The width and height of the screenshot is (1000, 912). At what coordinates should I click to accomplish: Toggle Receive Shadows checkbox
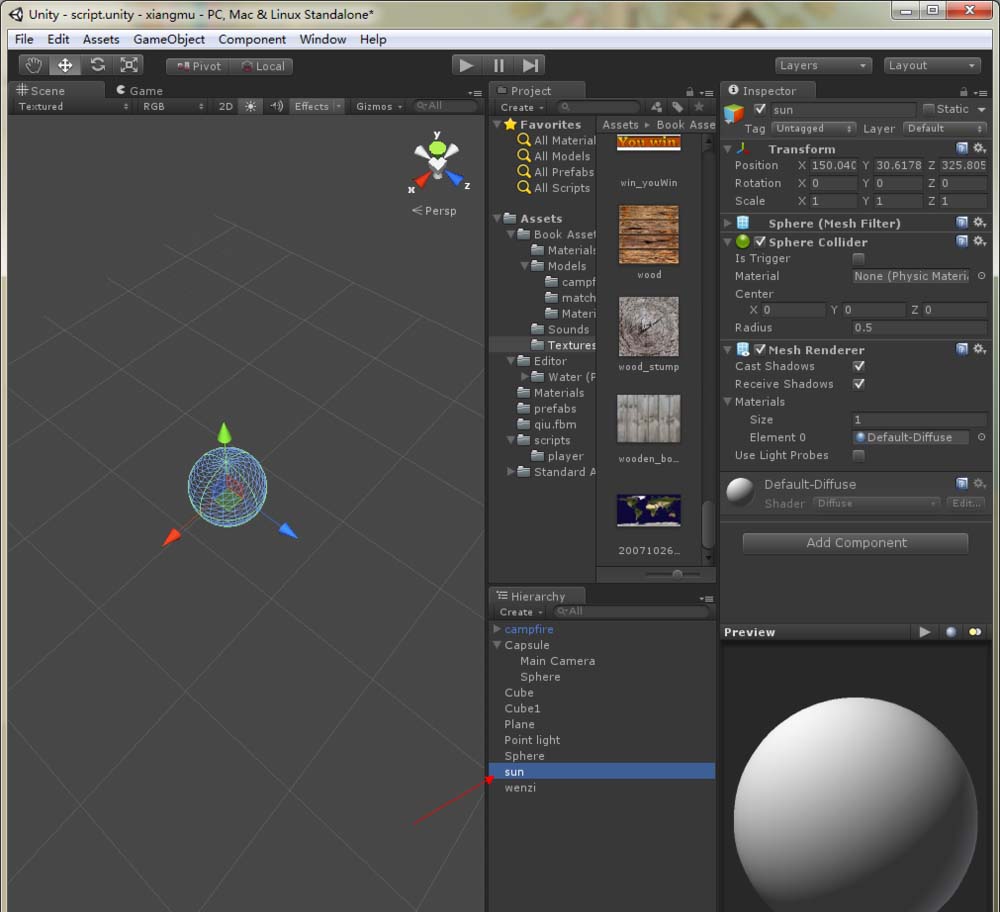pyautogui.click(x=859, y=384)
